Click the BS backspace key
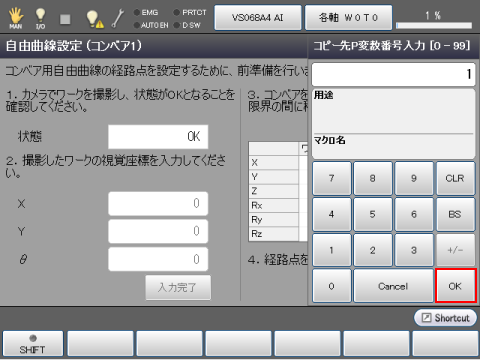Viewport: 480px width, 360px height. point(455,214)
